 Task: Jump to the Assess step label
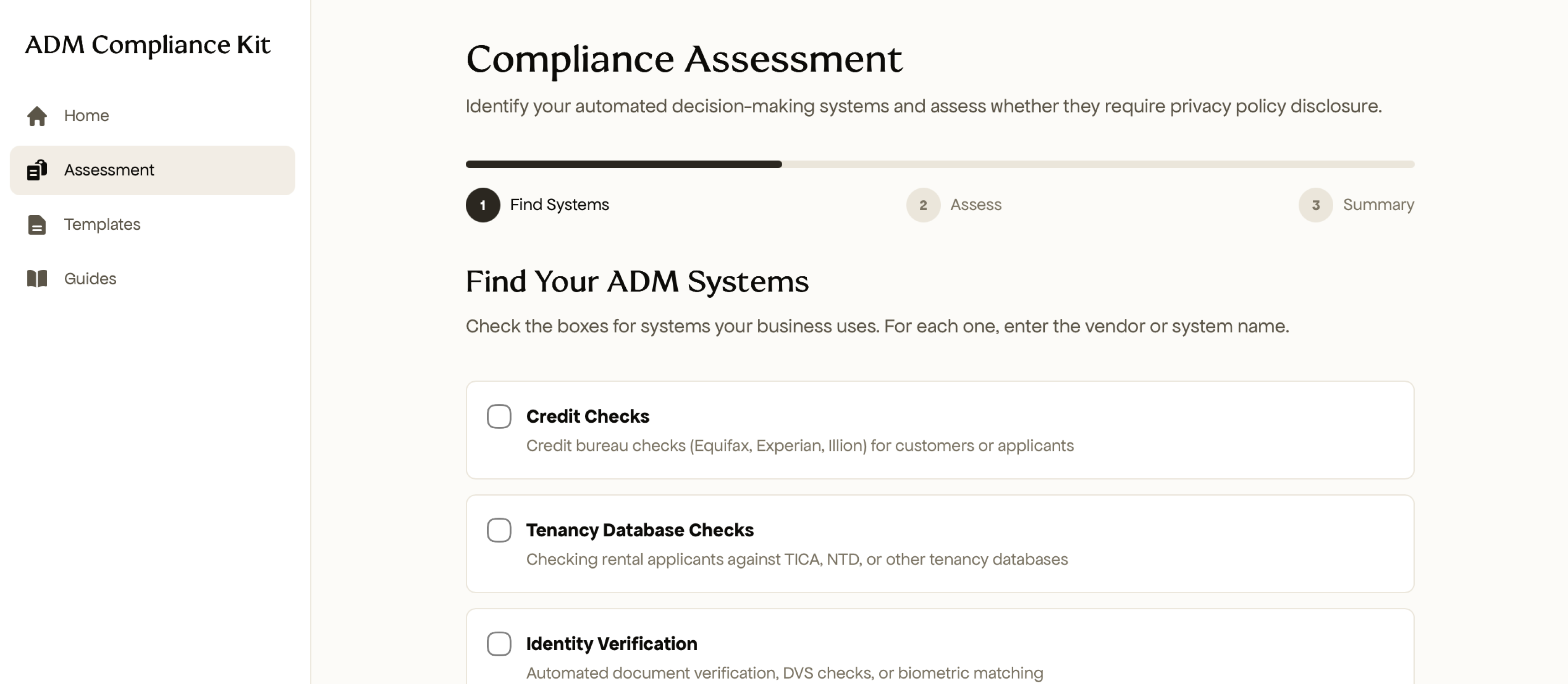pos(975,205)
